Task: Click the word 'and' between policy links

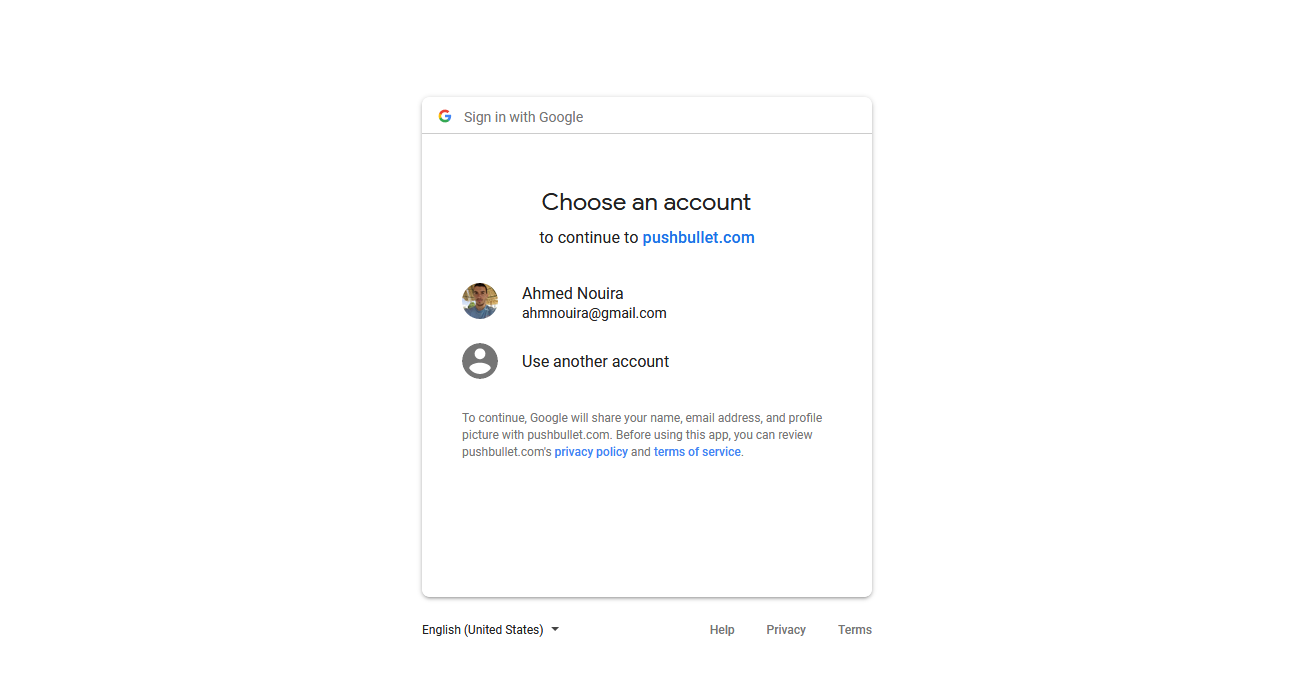Action: tap(641, 452)
